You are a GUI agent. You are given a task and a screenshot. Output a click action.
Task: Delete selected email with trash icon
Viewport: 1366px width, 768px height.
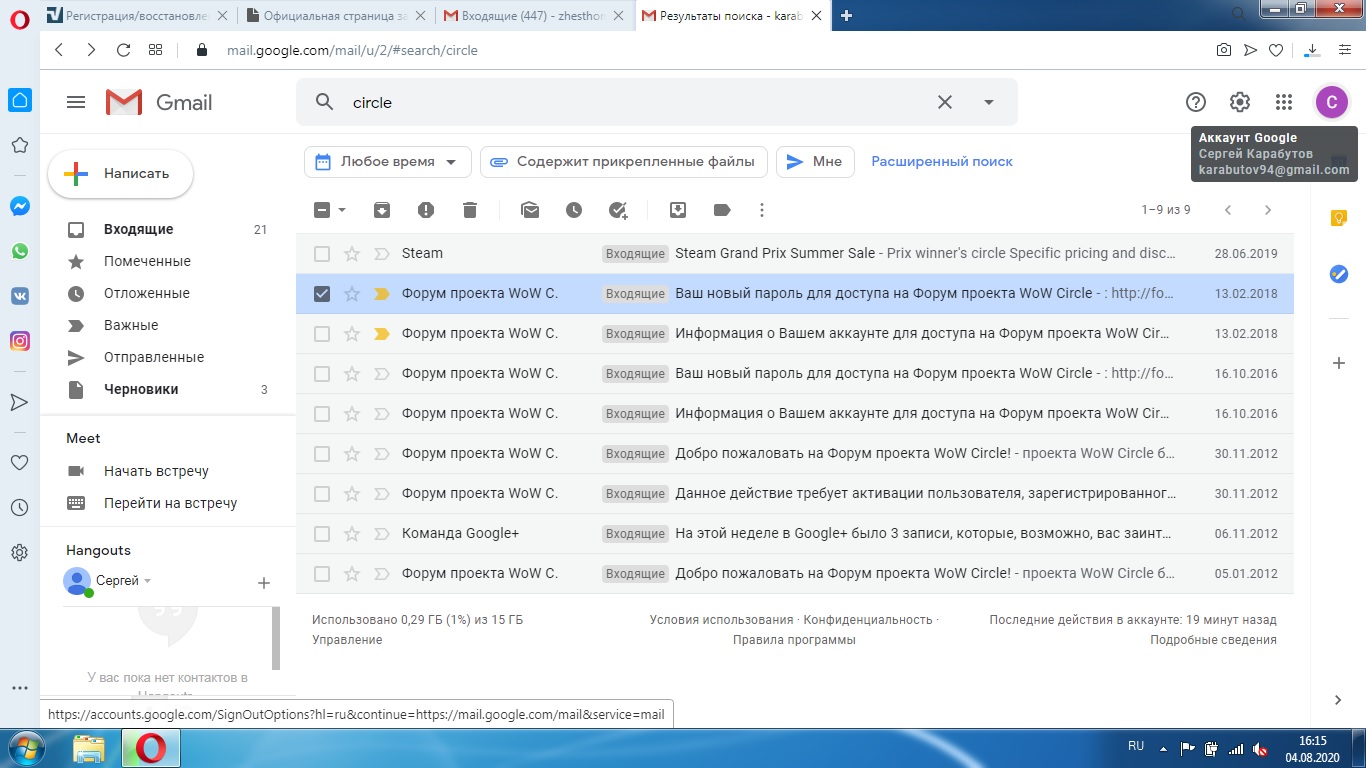pyautogui.click(x=470, y=210)
